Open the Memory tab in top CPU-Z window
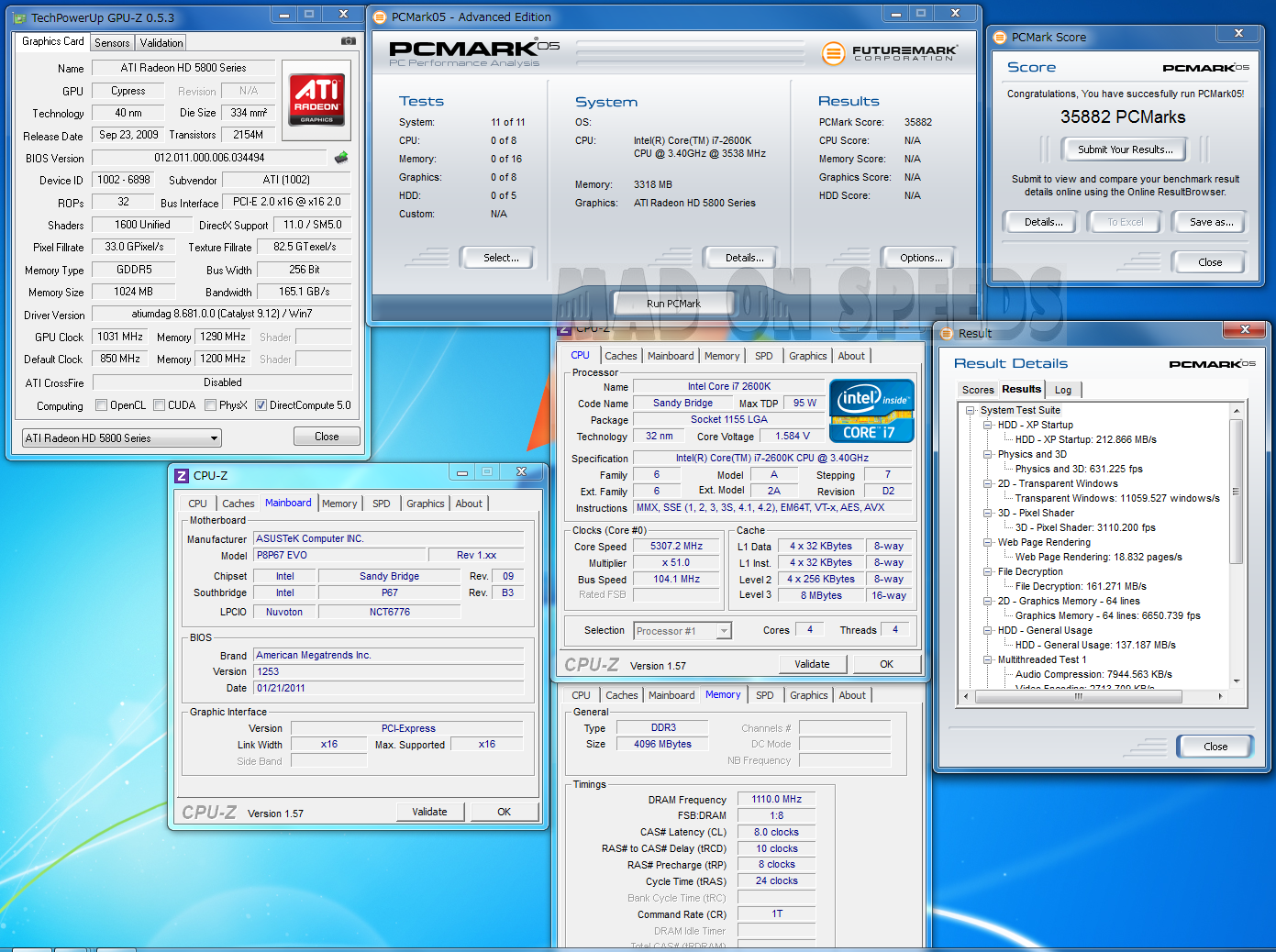 click(722, 356)
